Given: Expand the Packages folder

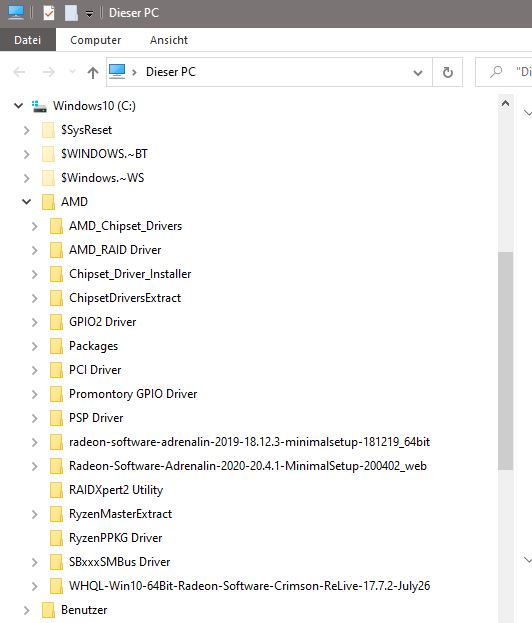Looking at the screenshot, I should coord(35,346).
